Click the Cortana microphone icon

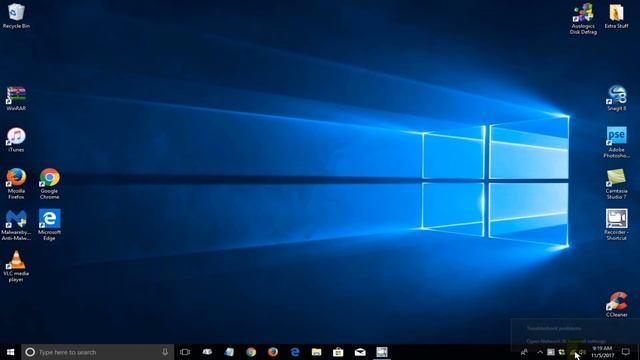pos(165,352)
